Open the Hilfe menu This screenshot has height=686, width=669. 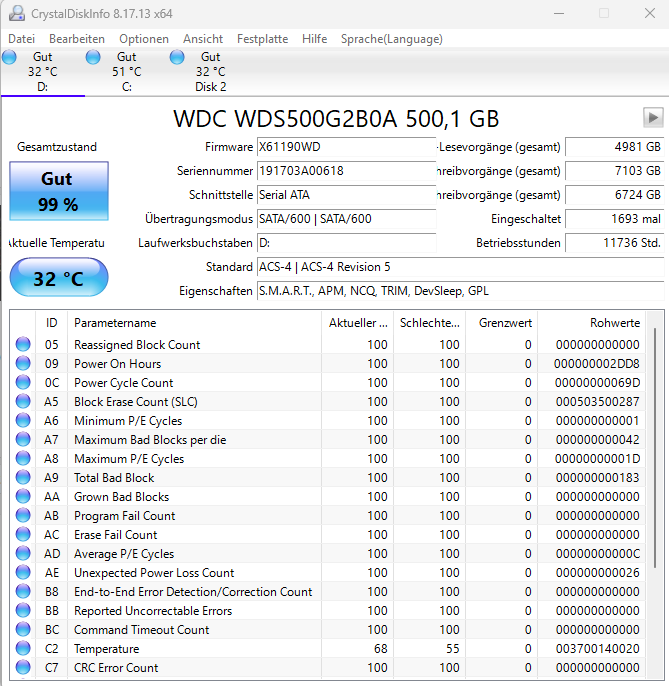click(315, 39)
